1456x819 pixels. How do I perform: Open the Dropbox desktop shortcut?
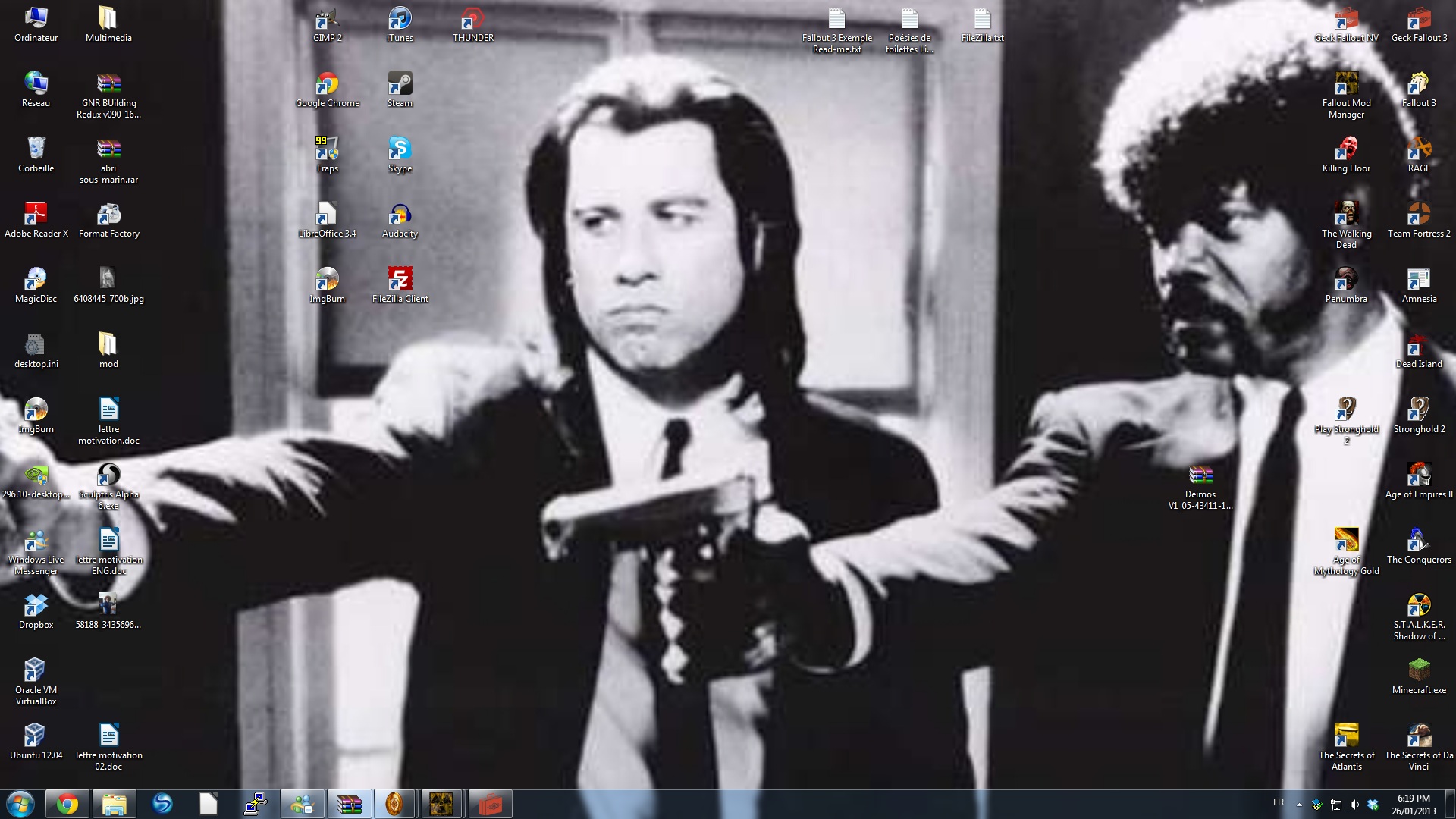pos(36,611)
